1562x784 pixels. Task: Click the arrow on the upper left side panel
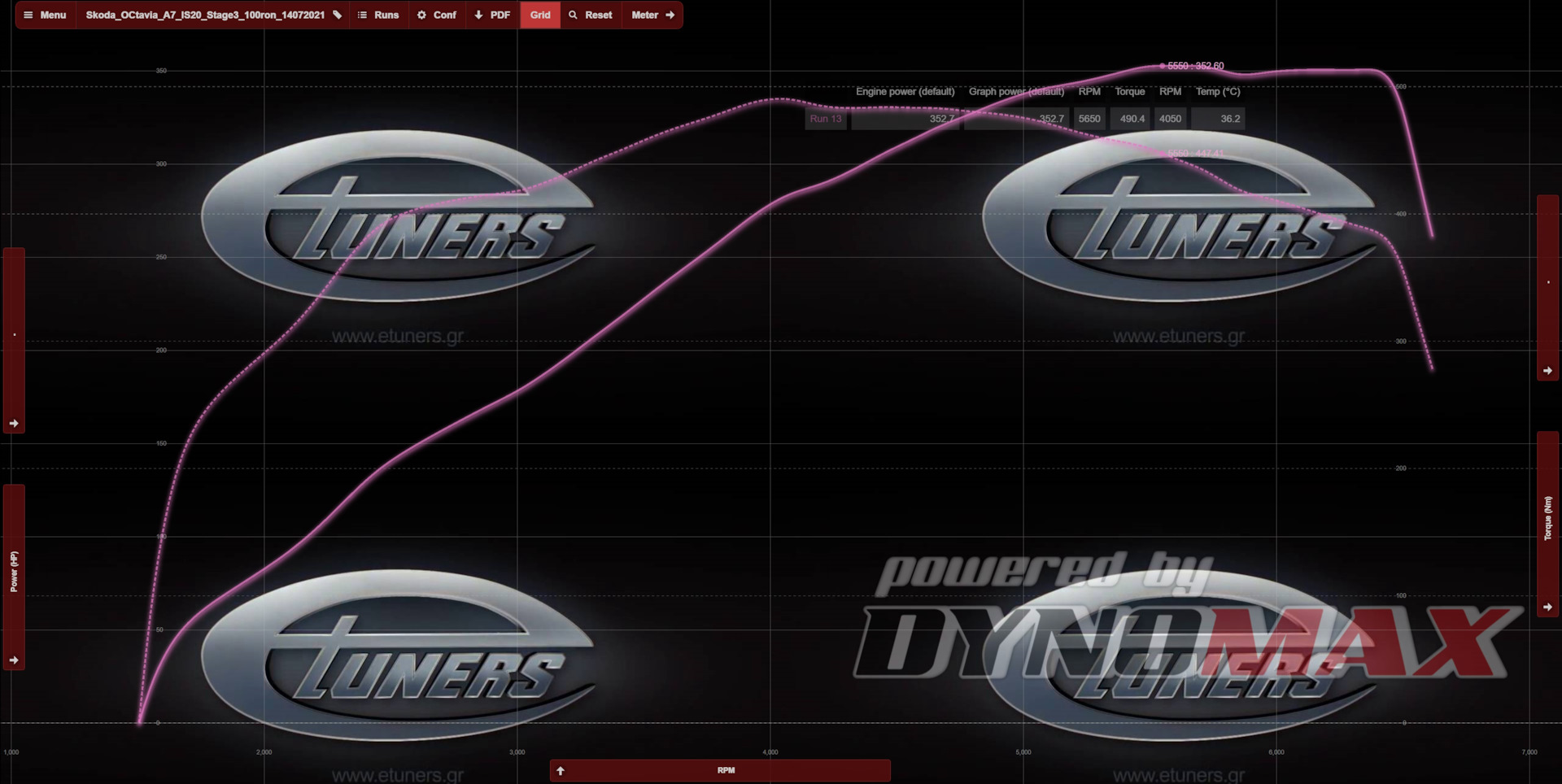pyautogui.click(x=14, y=423)
